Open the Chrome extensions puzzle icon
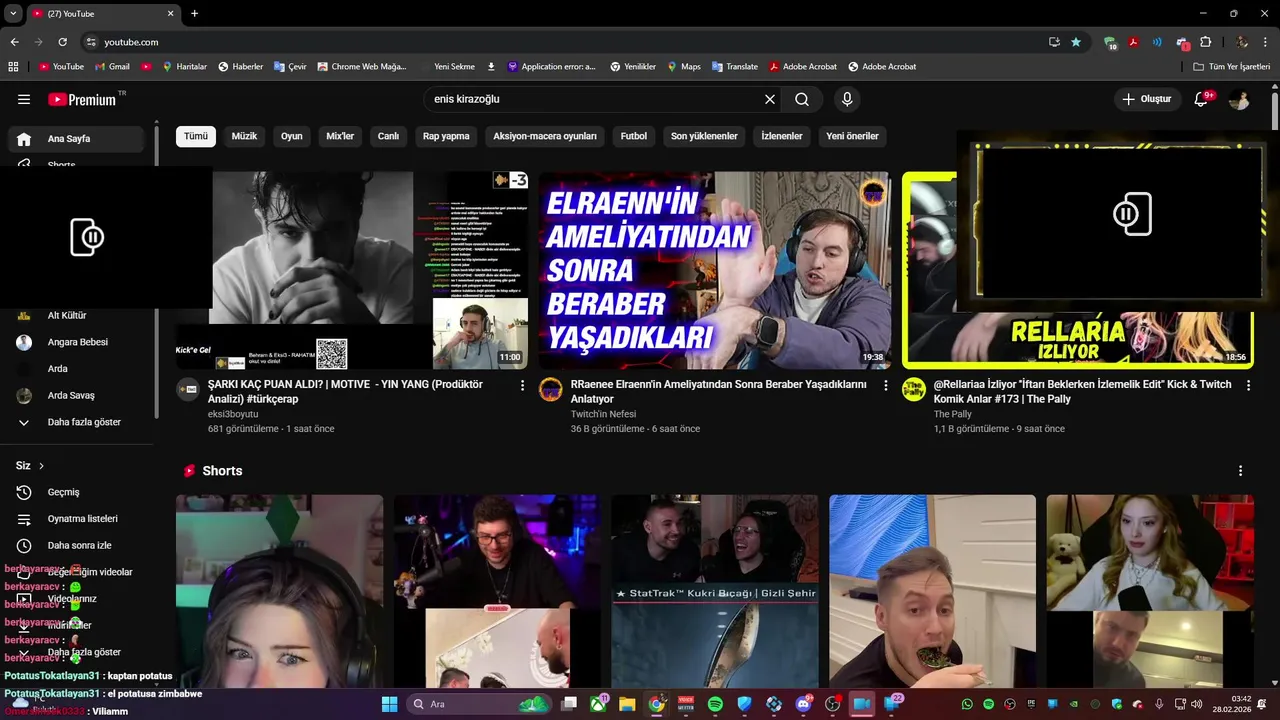 point(1205,42)
